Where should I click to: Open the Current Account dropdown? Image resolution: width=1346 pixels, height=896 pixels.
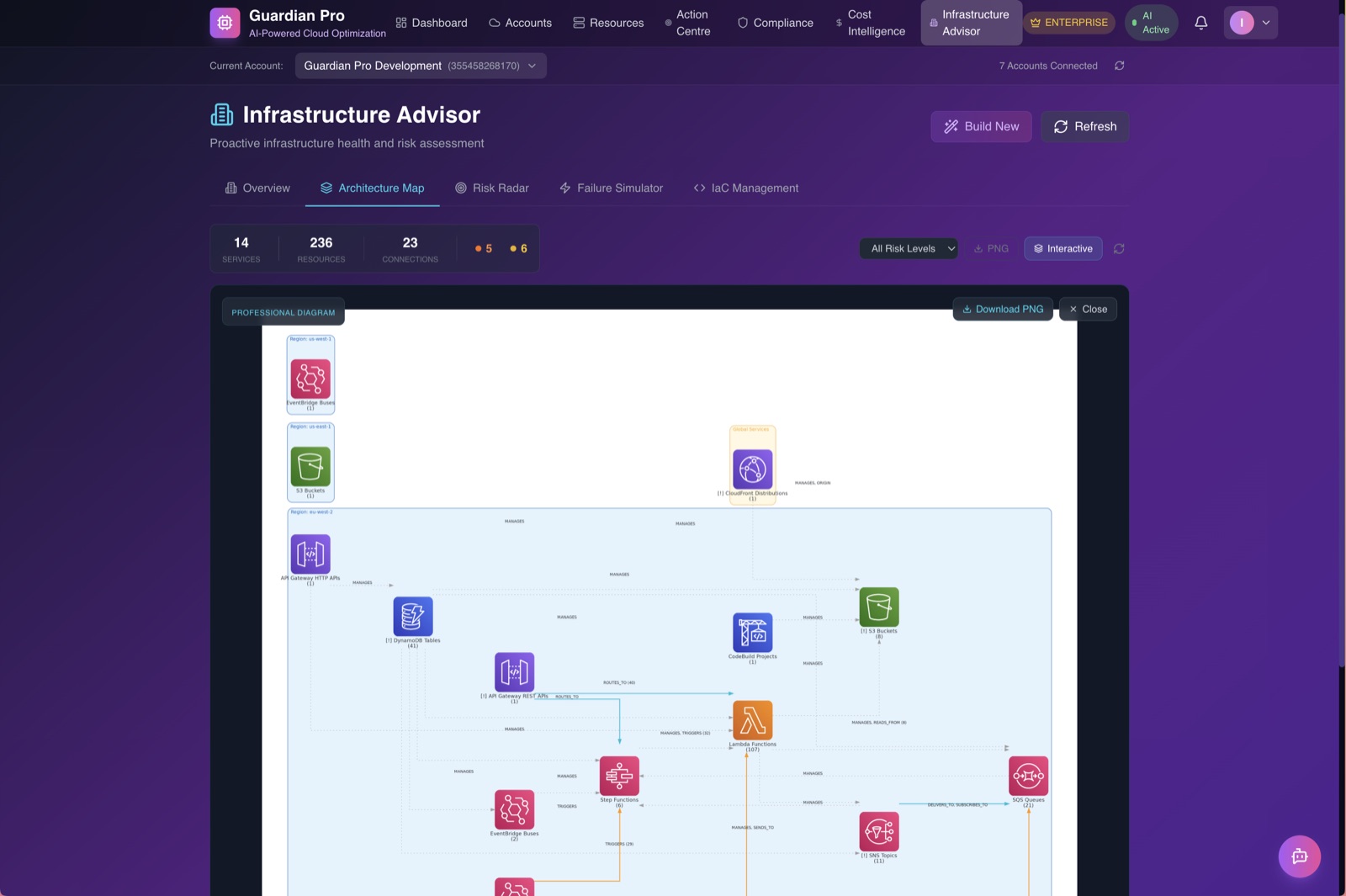coord(420,65)
